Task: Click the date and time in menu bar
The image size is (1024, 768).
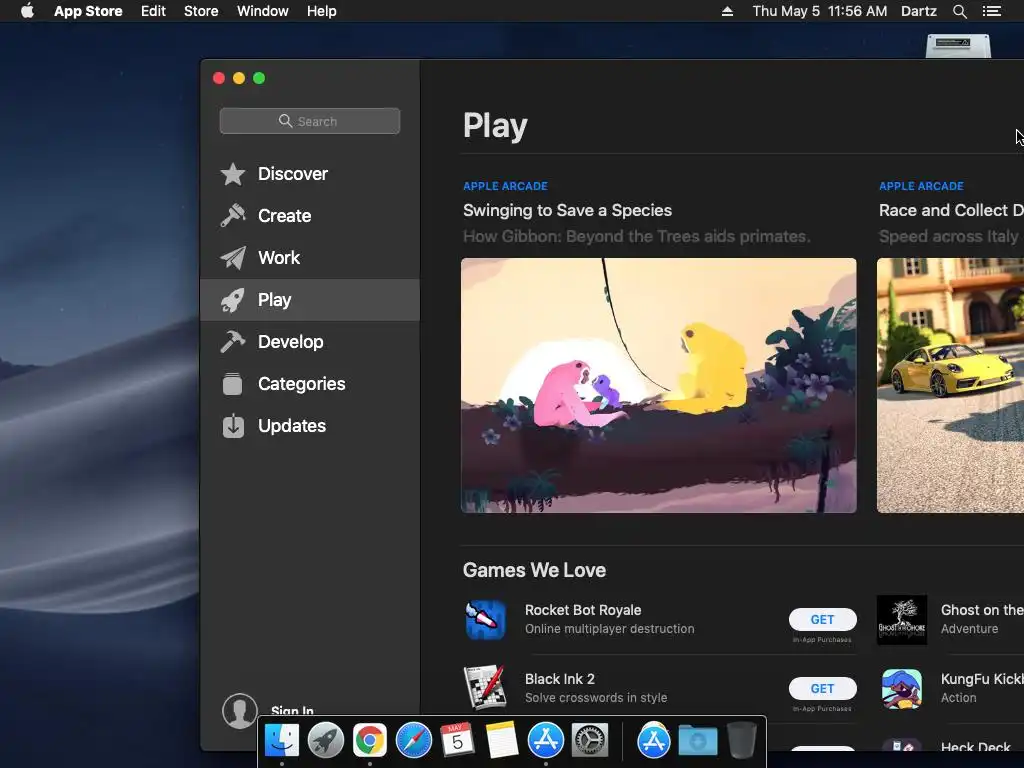Action: 820,11
